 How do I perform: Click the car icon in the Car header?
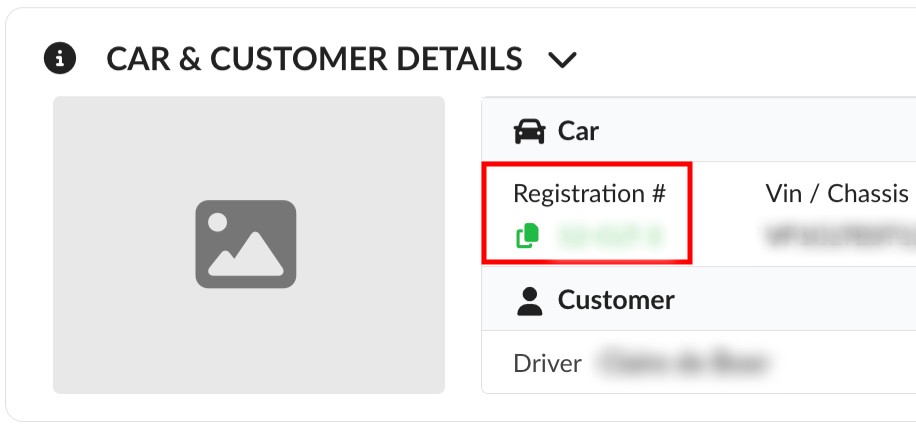(529, 131)
